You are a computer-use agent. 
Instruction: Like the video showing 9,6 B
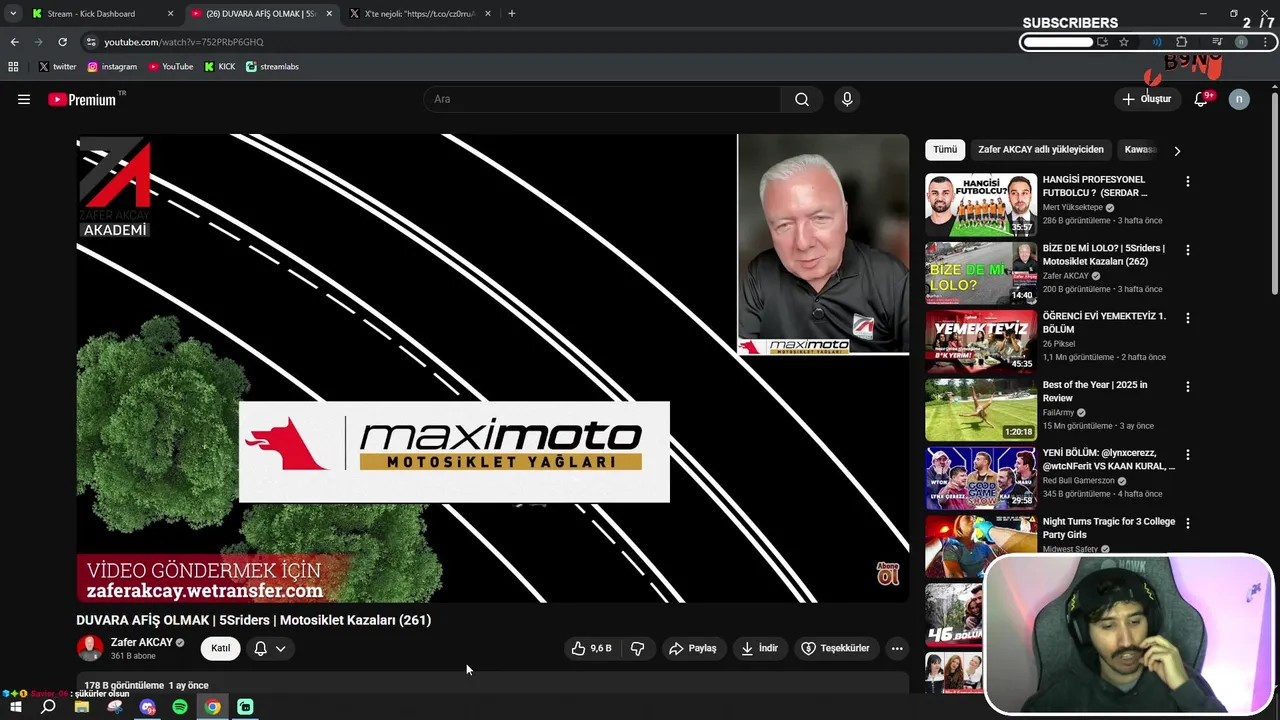[x=591, y=648]
